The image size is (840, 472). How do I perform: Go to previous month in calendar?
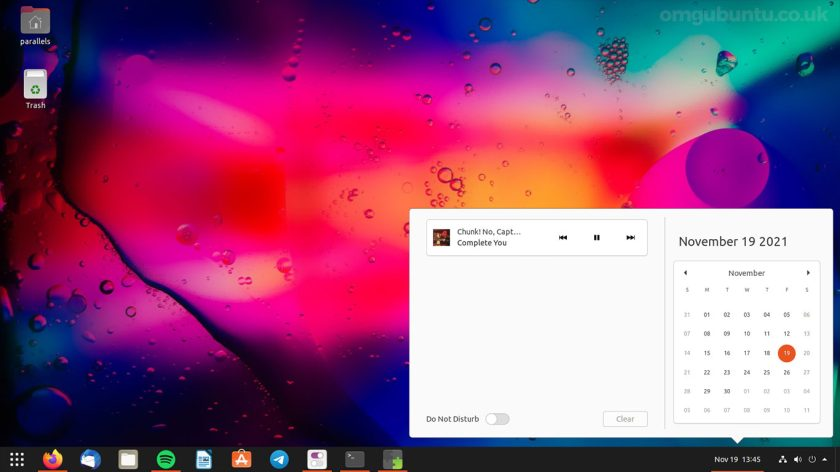click(685, 273)
